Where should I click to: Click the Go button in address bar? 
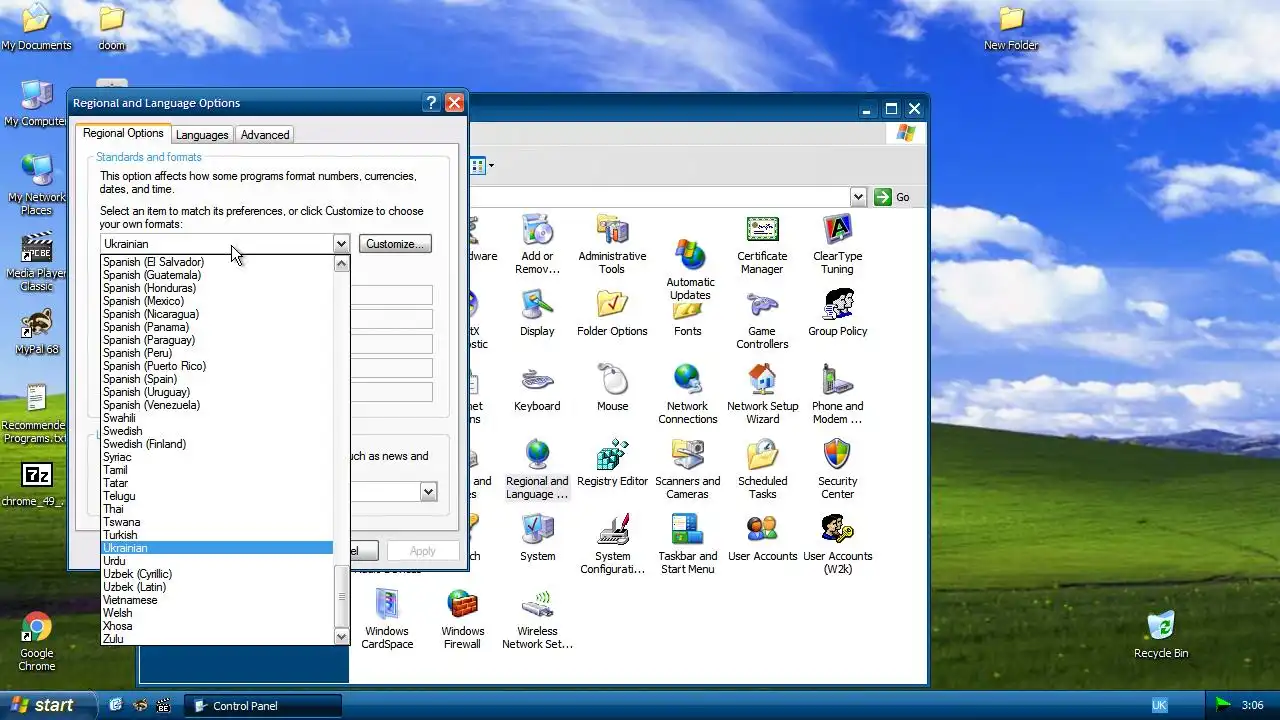click(892, 197)
